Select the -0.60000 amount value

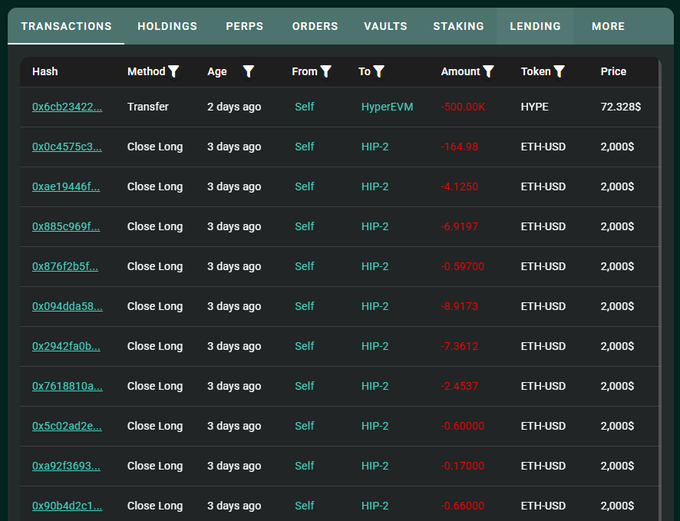point(462,426)
